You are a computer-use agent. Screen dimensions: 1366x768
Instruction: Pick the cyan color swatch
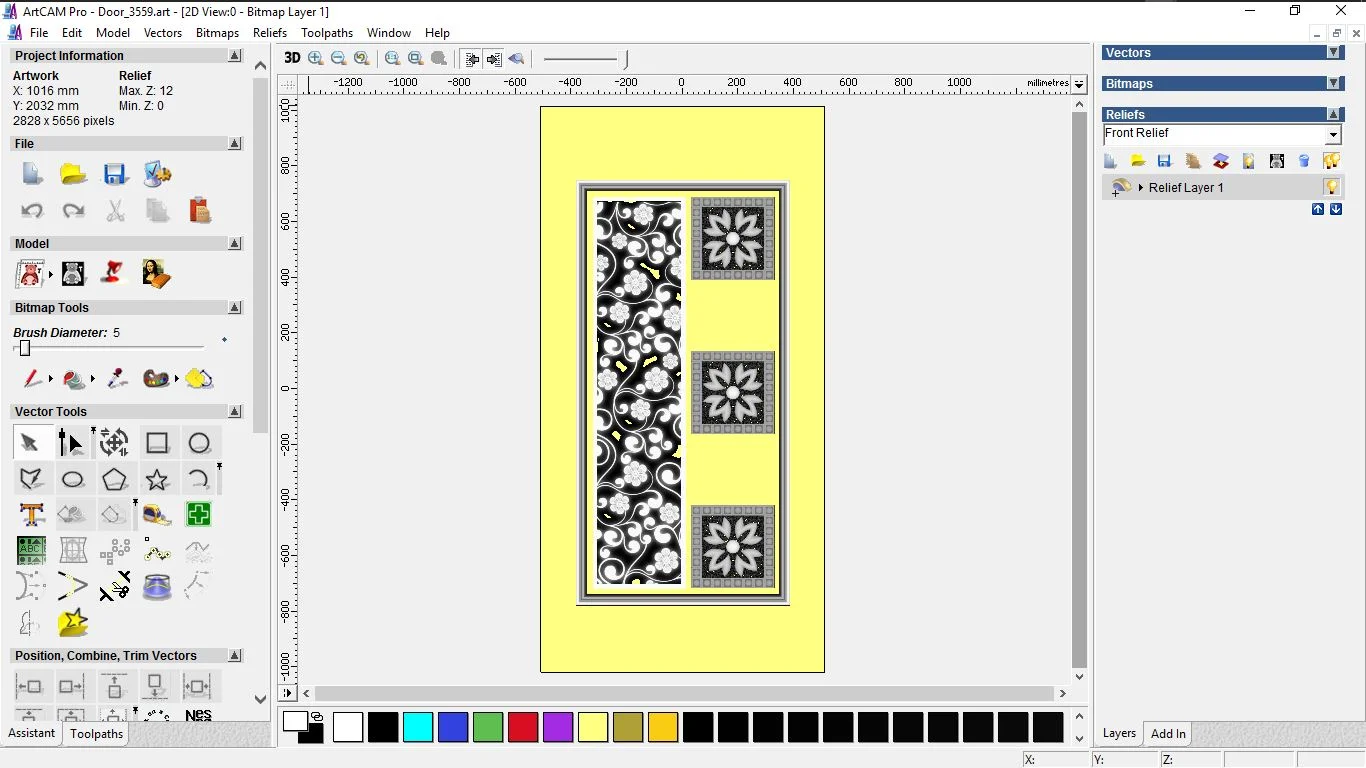(x=418, y=727)
